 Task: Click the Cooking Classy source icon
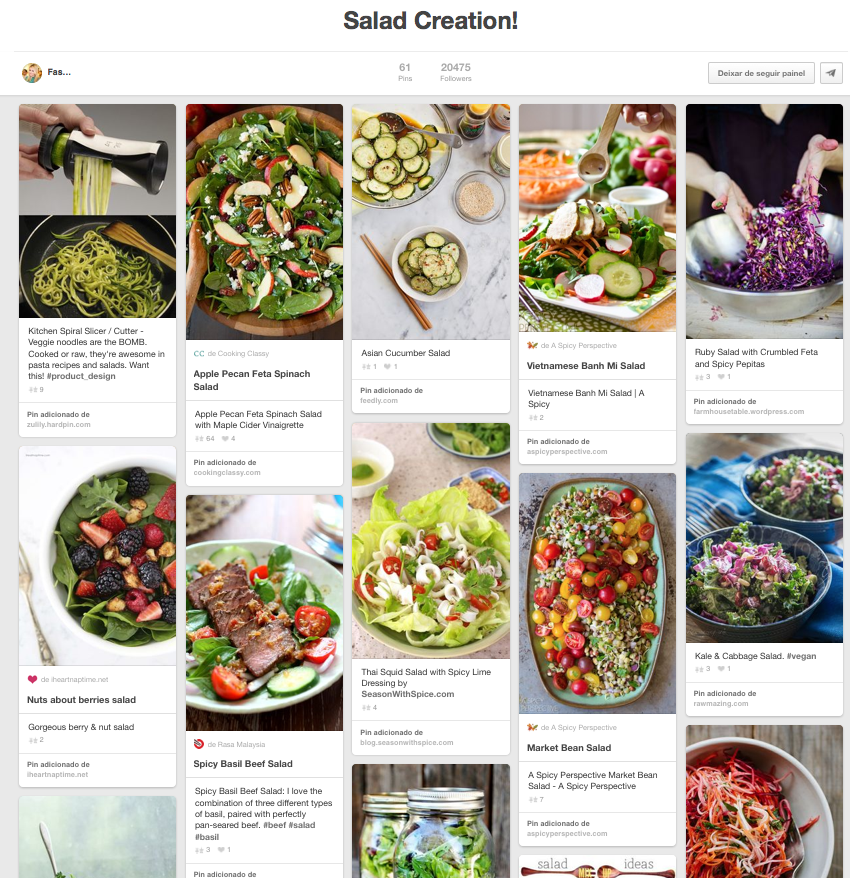click(199, 353)
